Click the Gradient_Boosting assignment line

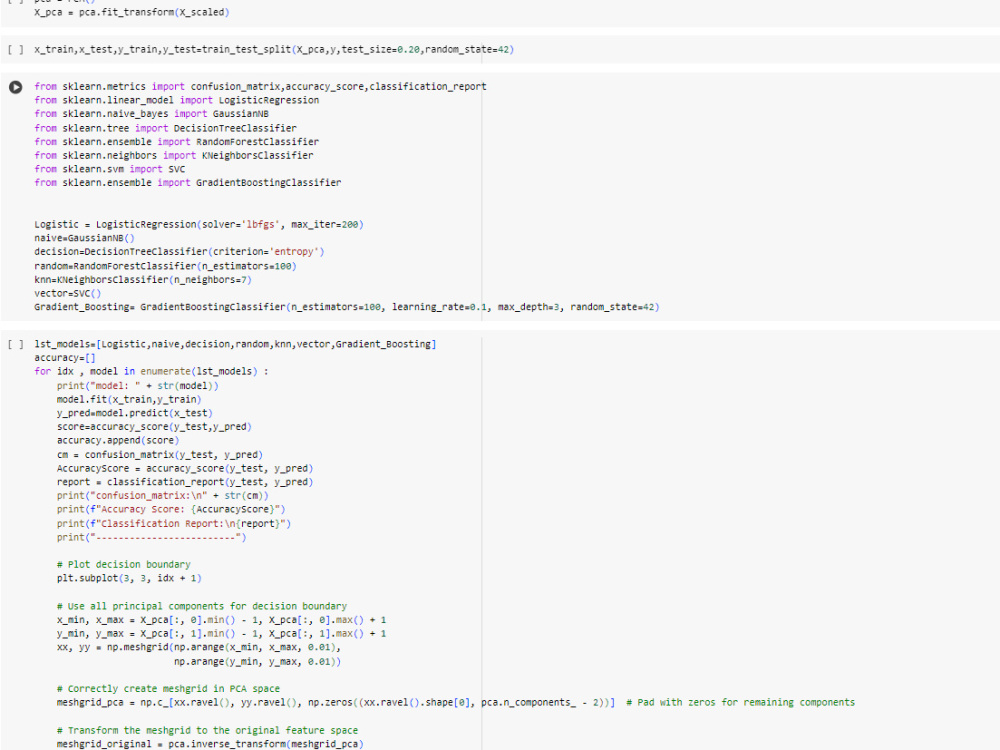[x=347, y=307]
